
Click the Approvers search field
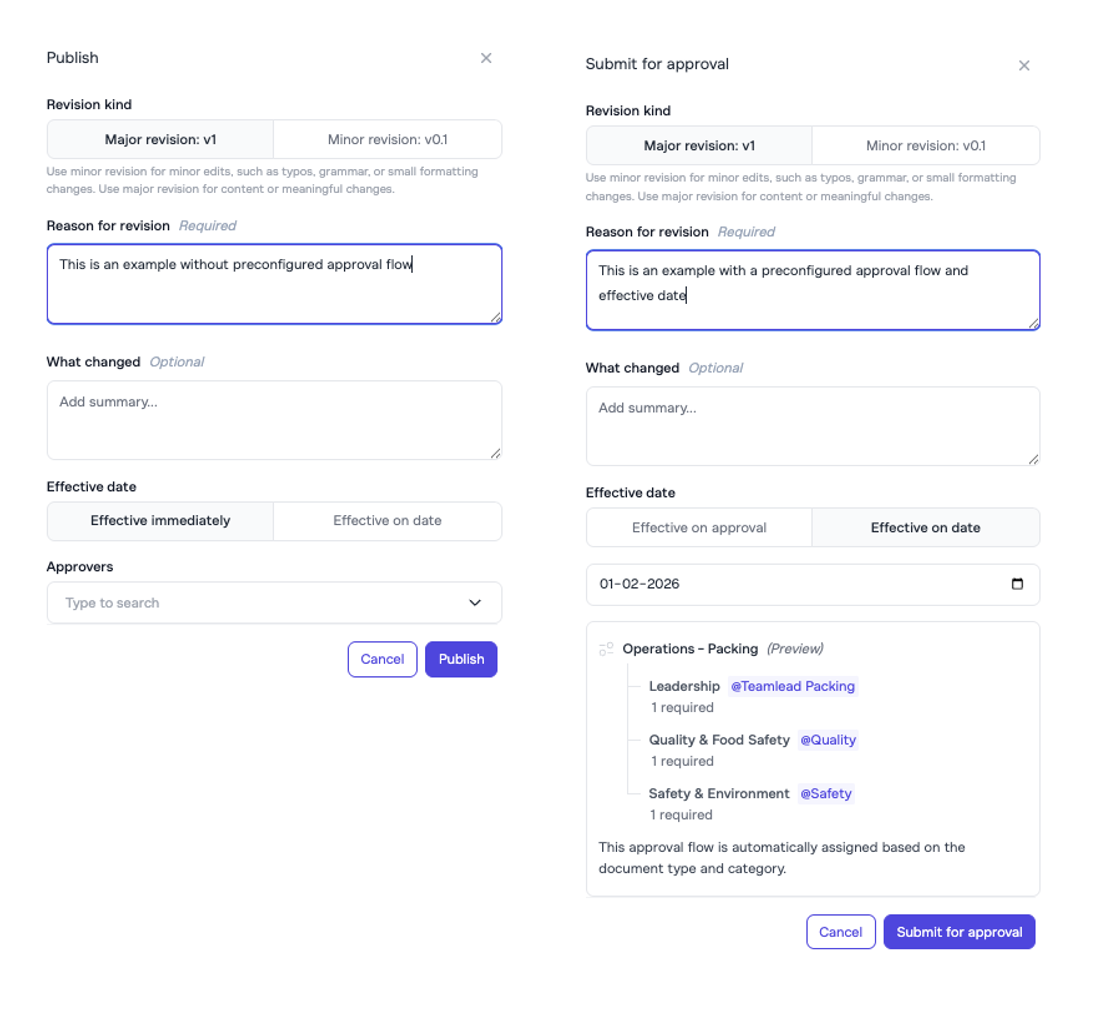pyautogui.click(x=250, y=603)
